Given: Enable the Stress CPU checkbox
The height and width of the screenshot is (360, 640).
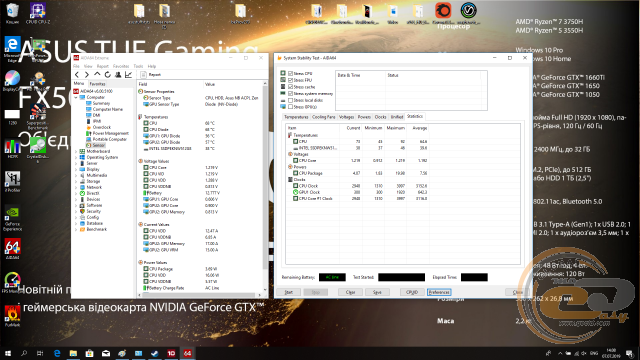Looking at the screenshot, I should 291,73.
